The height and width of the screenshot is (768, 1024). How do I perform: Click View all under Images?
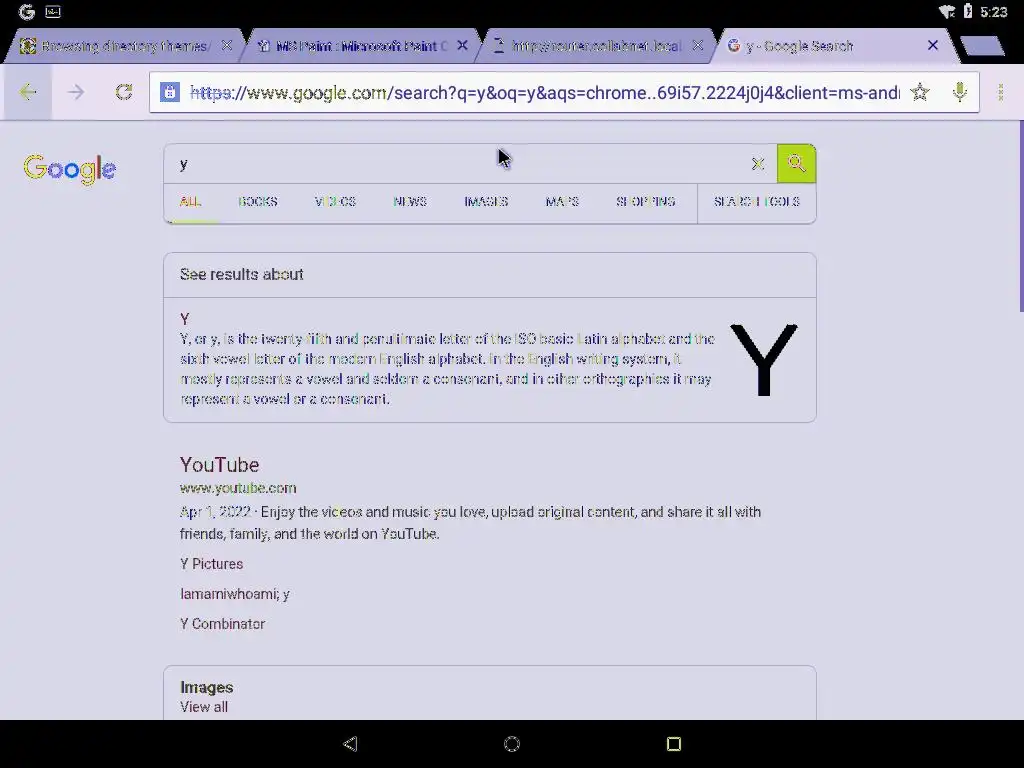tap(204, 707)
